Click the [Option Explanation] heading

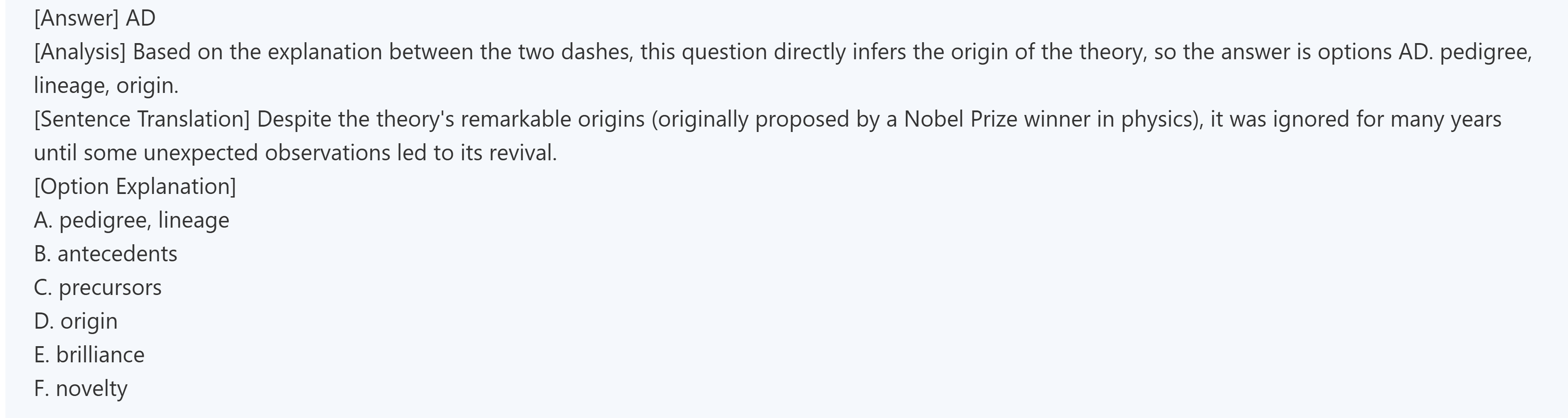click(135, 186)
